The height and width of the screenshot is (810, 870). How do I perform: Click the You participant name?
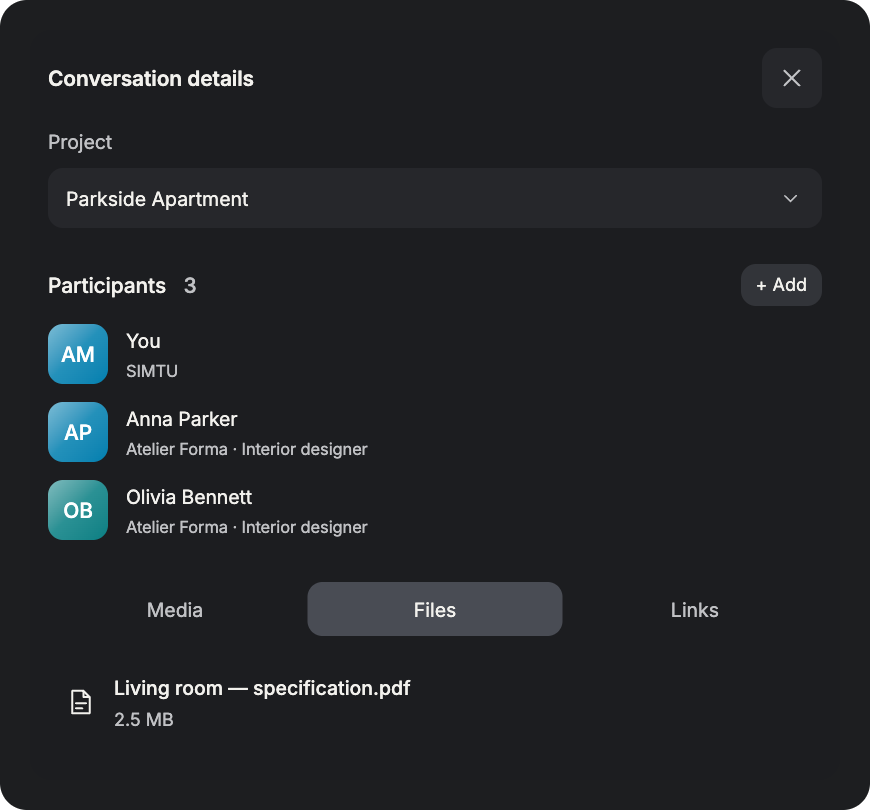tap(143, 341)
